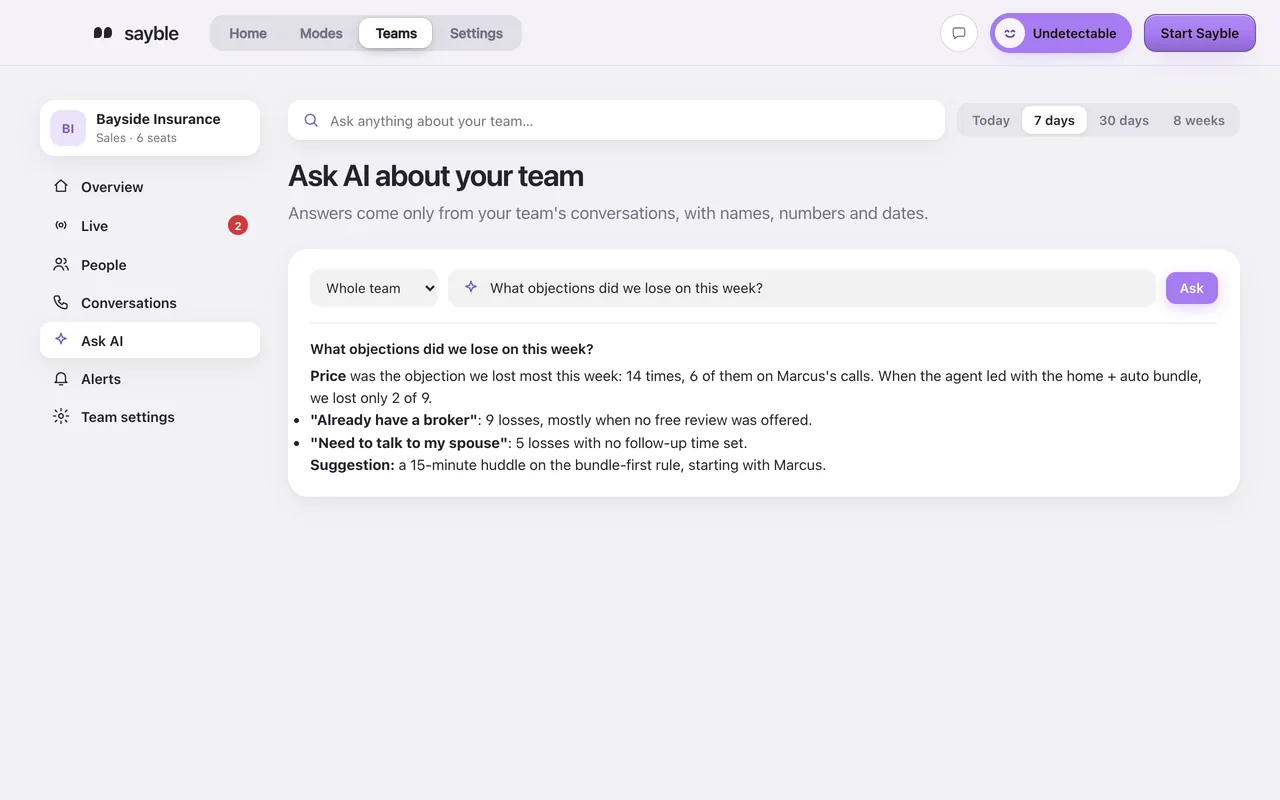Switch to the Teams tab
The image size is (1280, 800).
396,33
